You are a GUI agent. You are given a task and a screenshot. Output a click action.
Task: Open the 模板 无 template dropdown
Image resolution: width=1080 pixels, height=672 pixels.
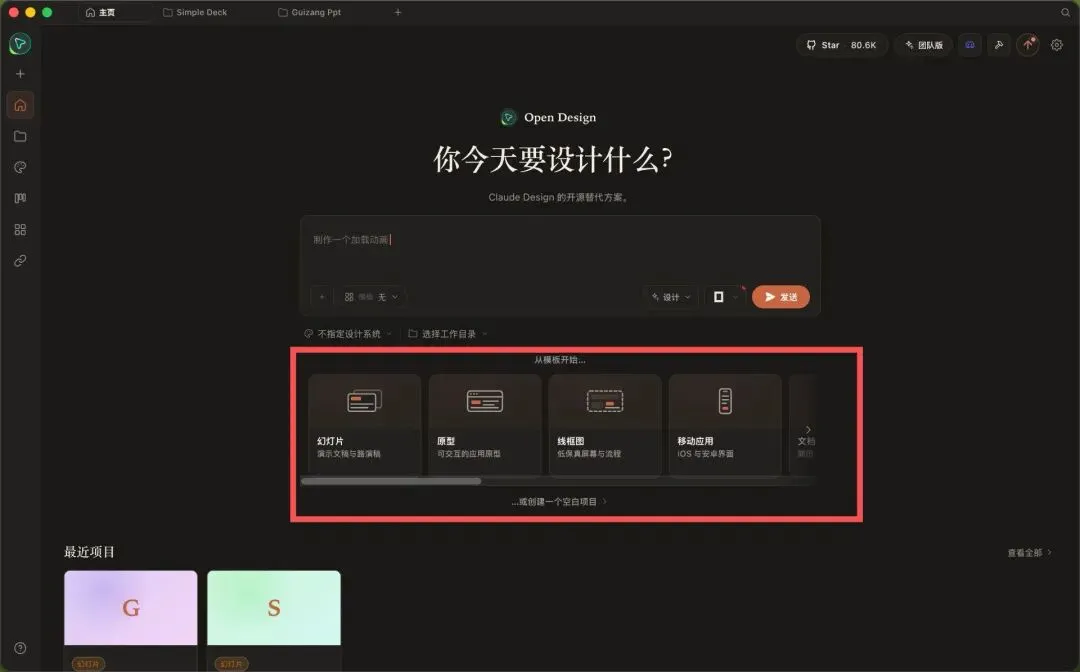(371, 297)
